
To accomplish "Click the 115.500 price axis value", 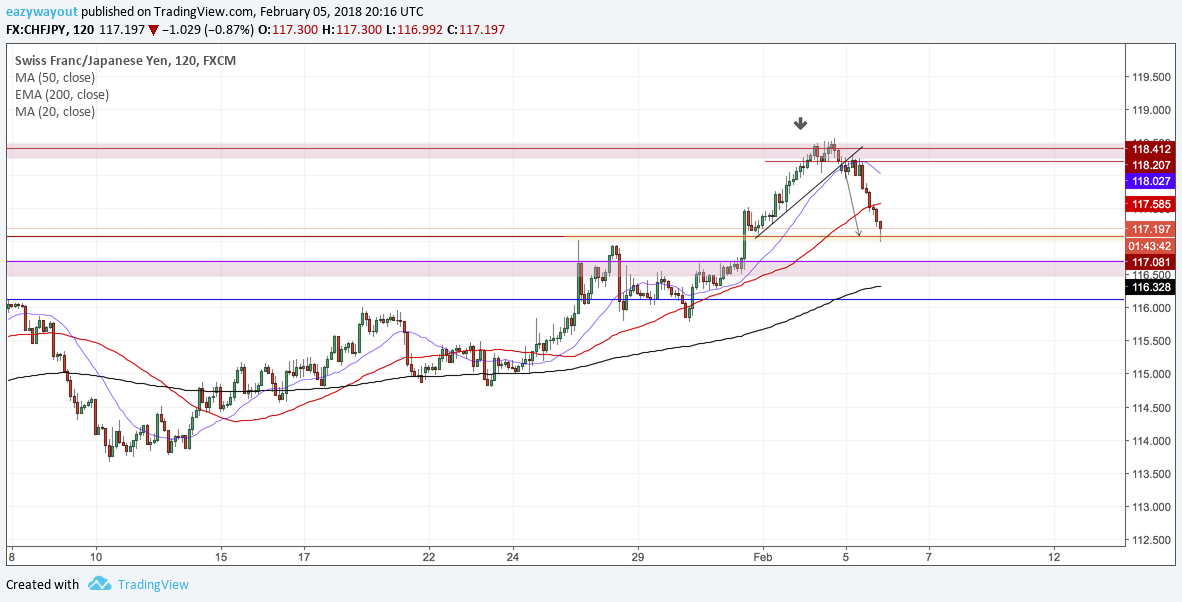I will (1153, 341).
